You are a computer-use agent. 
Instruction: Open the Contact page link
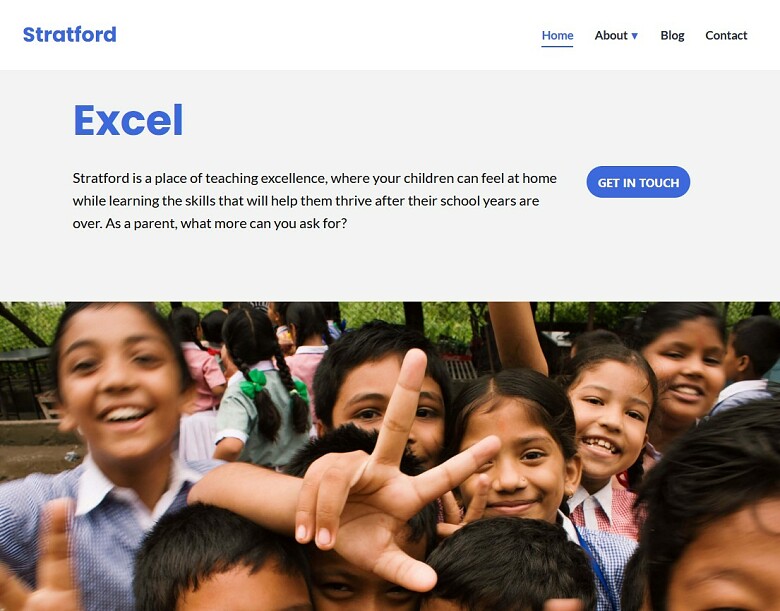coord(726,35)
